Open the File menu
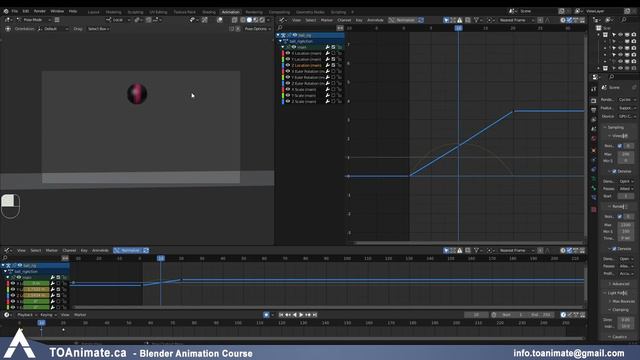Screen dimensions: 640x360 click(15, 11)
